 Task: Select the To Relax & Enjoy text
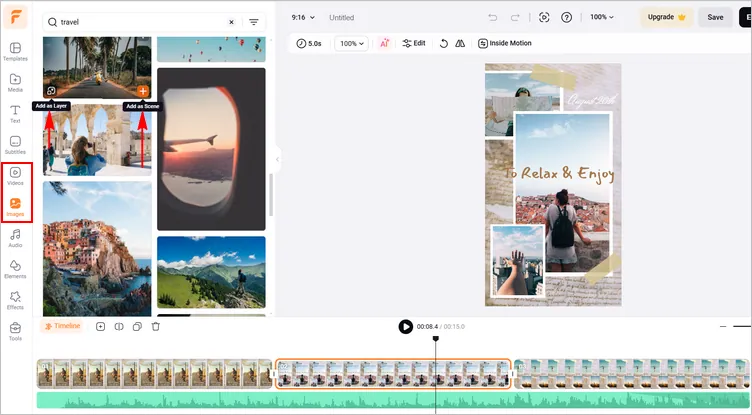558,174
